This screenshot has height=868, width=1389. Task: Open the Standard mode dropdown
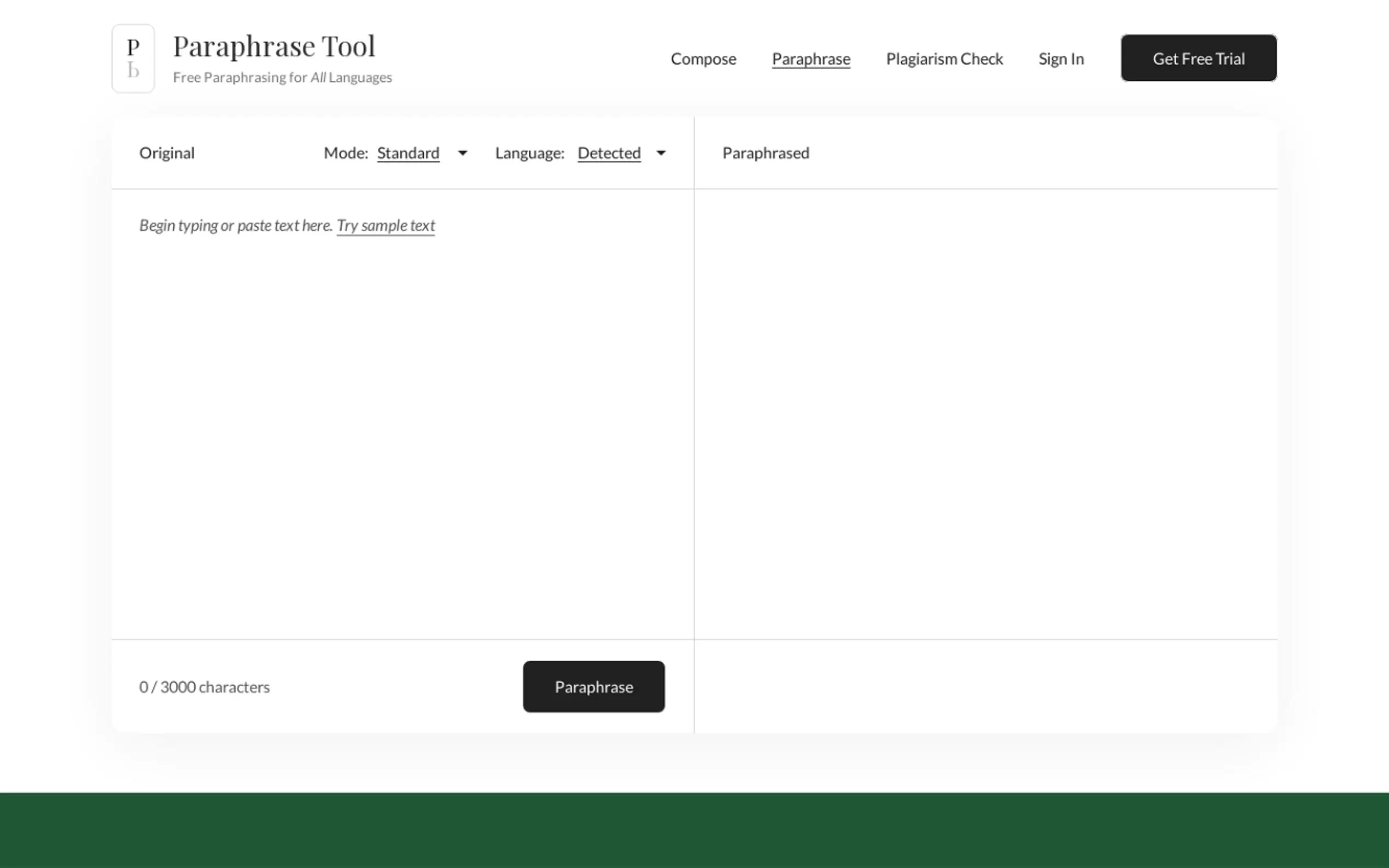(408, 153)
